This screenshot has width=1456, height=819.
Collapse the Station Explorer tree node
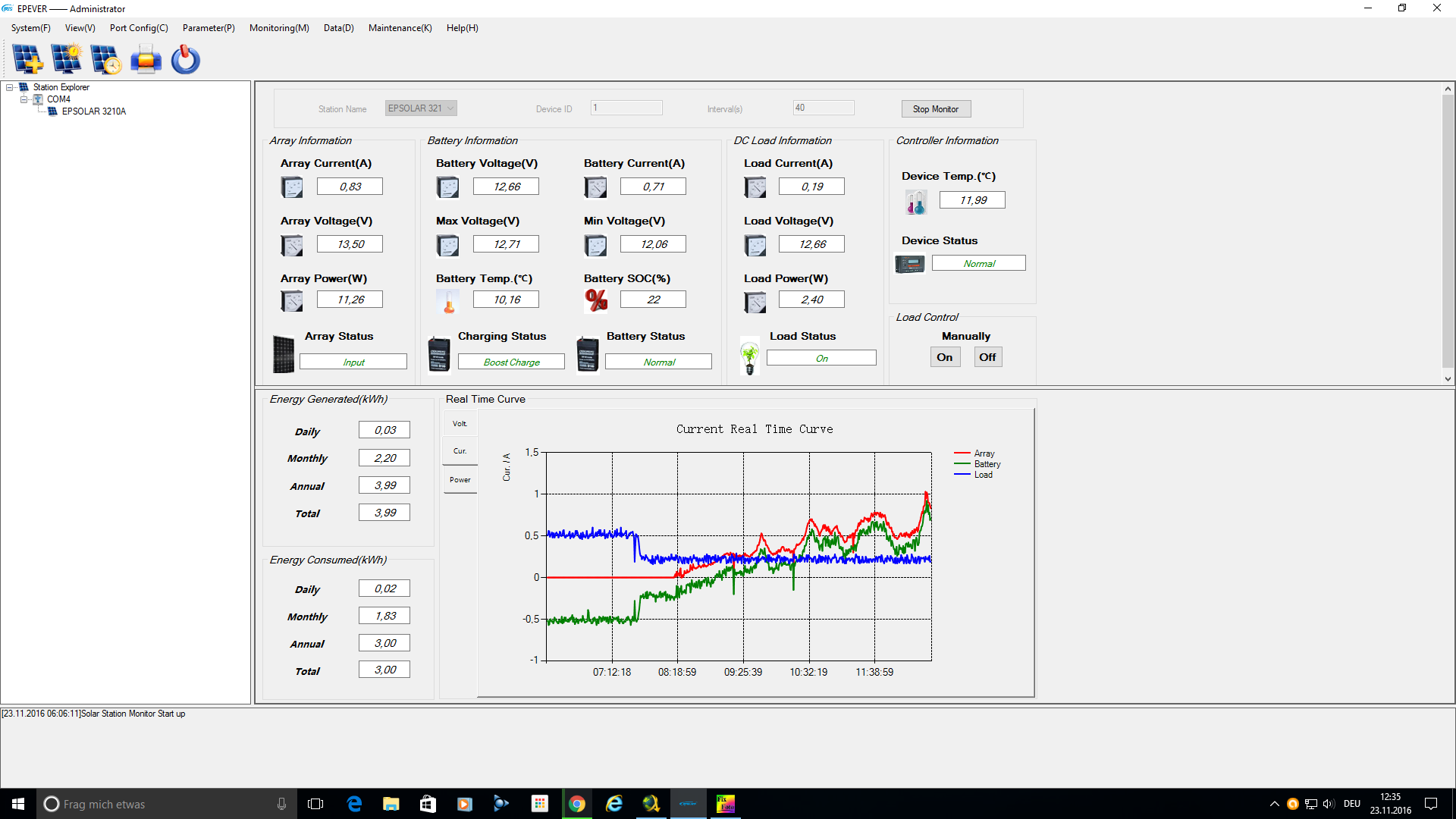(10, 87)
